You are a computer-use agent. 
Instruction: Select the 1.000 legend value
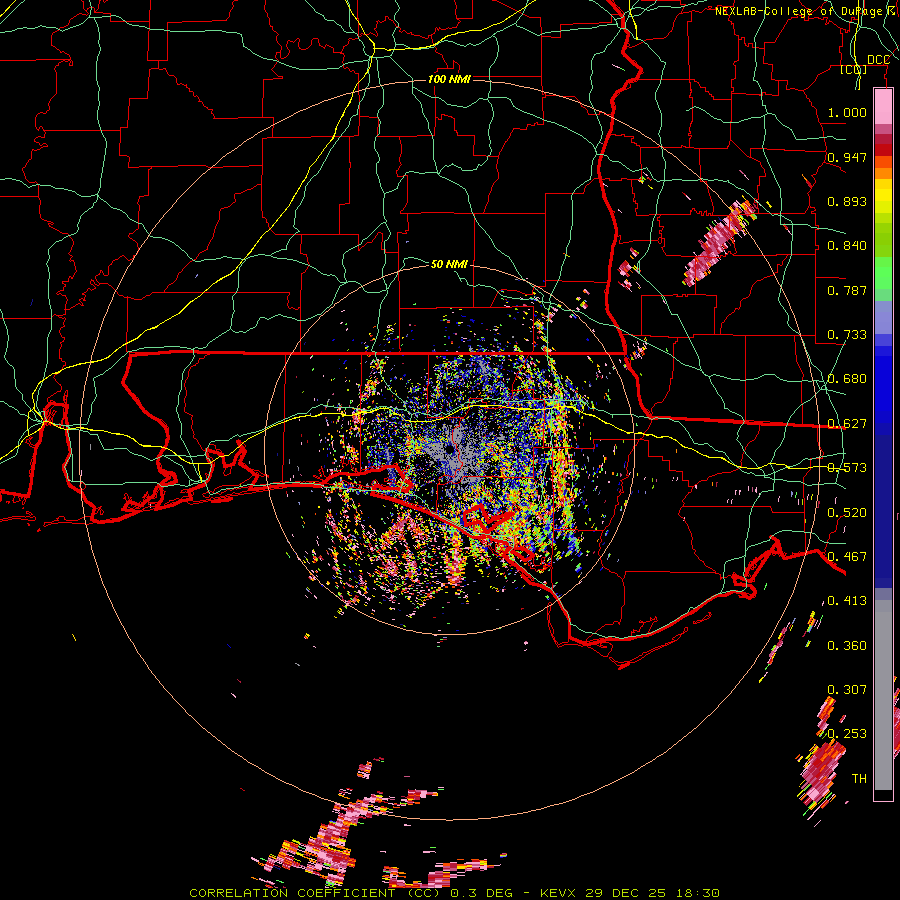coord(847,112)
